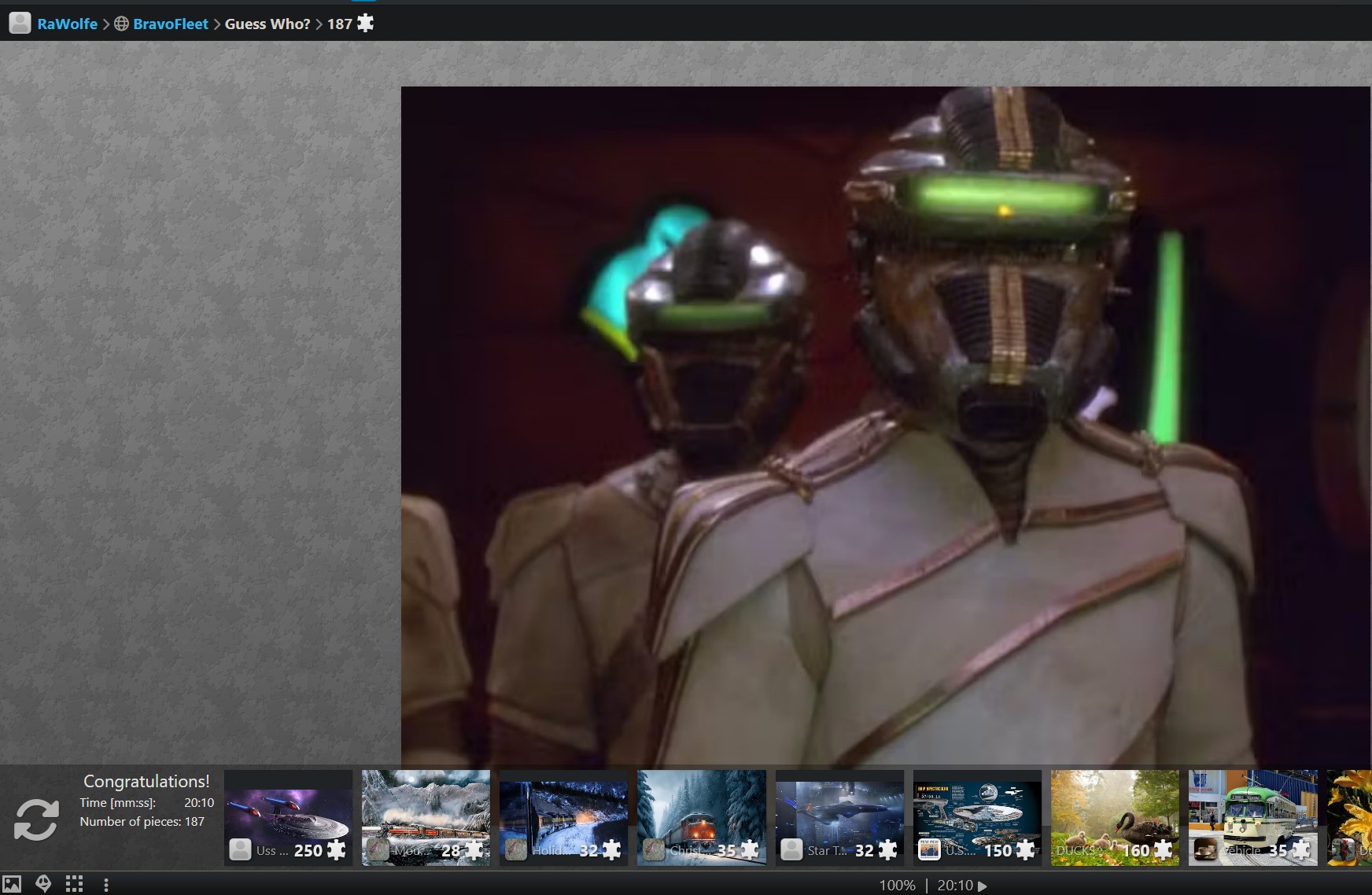The image size is (1372, 895).
Task: Click the Guess Who? puzzle title
Action: [x=267, y=24]
